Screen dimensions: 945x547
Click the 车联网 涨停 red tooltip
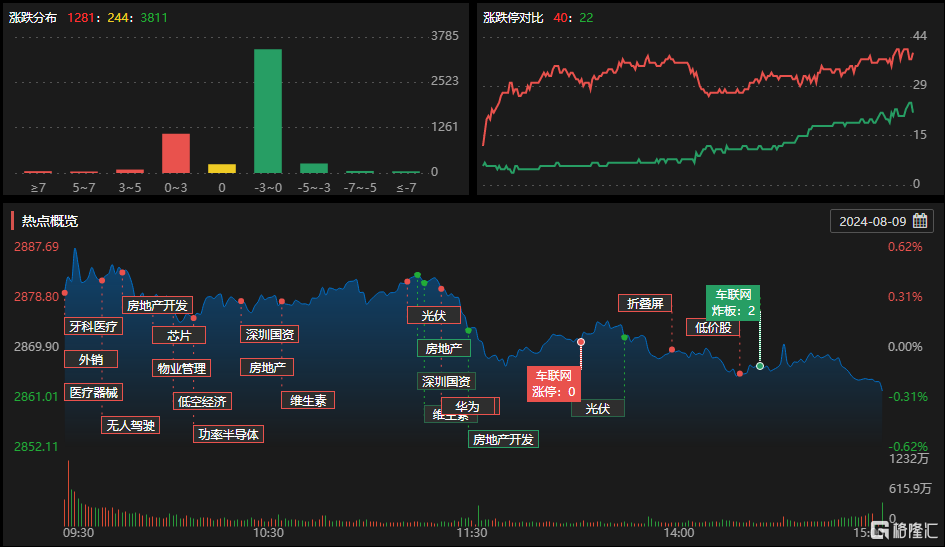(554, 384)
